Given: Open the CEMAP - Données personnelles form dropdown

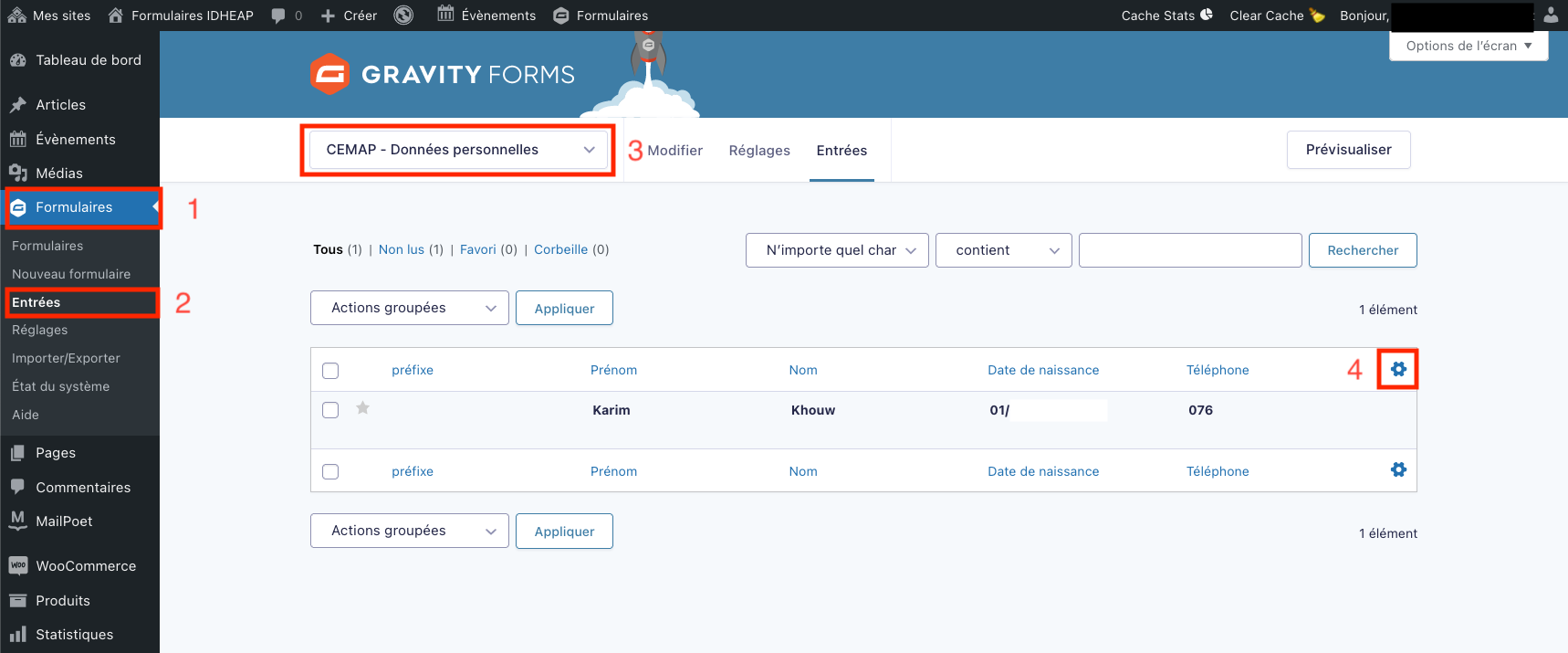Looking at the screenshot, I should point(458,150).
